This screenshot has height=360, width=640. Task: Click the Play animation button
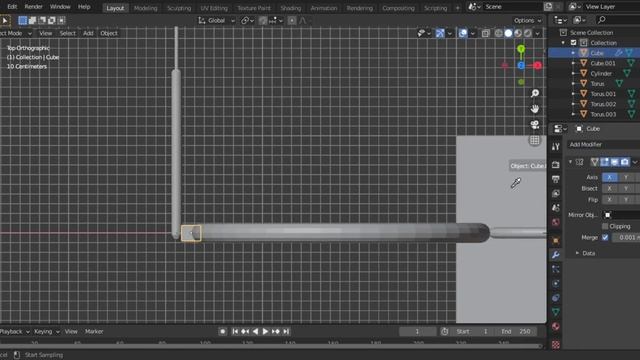coord(265,332)
